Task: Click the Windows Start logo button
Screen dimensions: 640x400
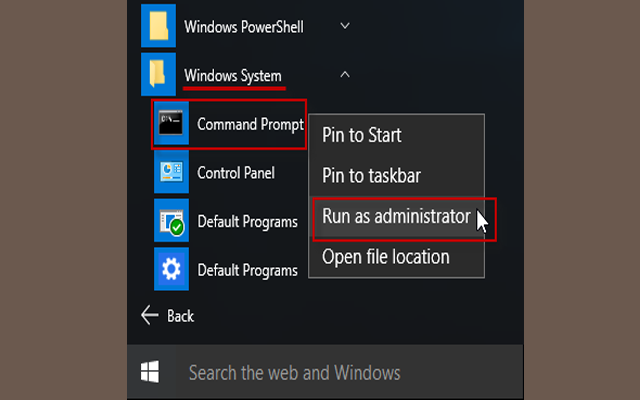Action: (x=150, y=371)
